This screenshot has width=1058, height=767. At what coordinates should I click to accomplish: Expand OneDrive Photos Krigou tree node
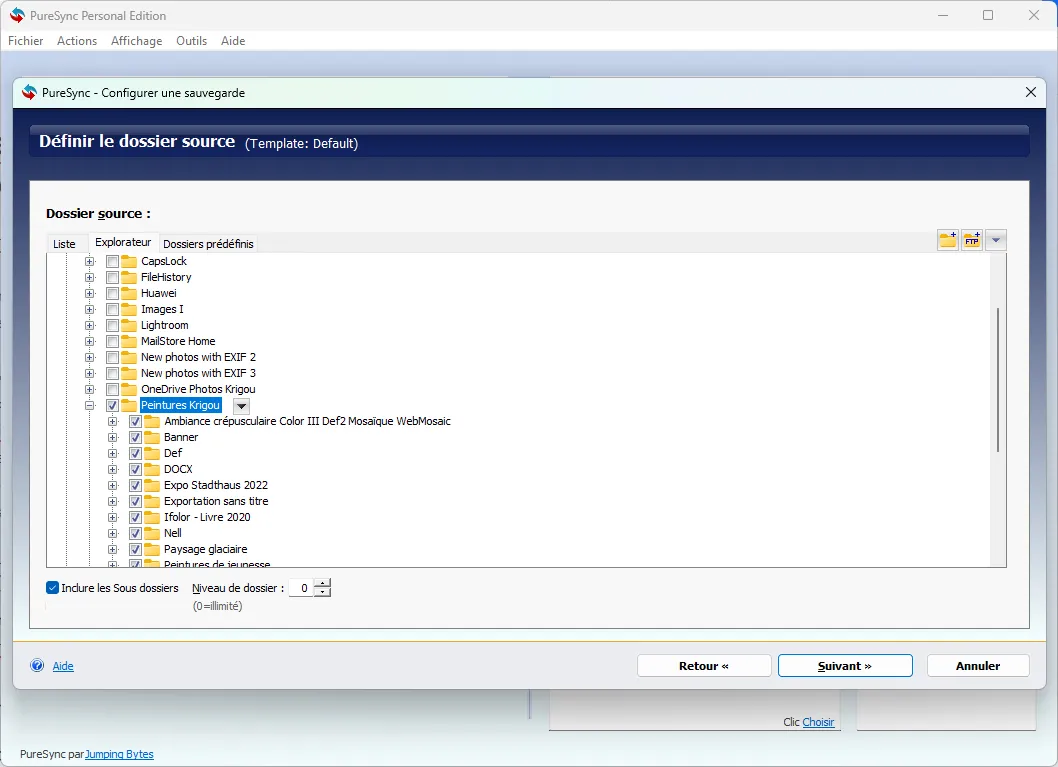tap(90, 389)
